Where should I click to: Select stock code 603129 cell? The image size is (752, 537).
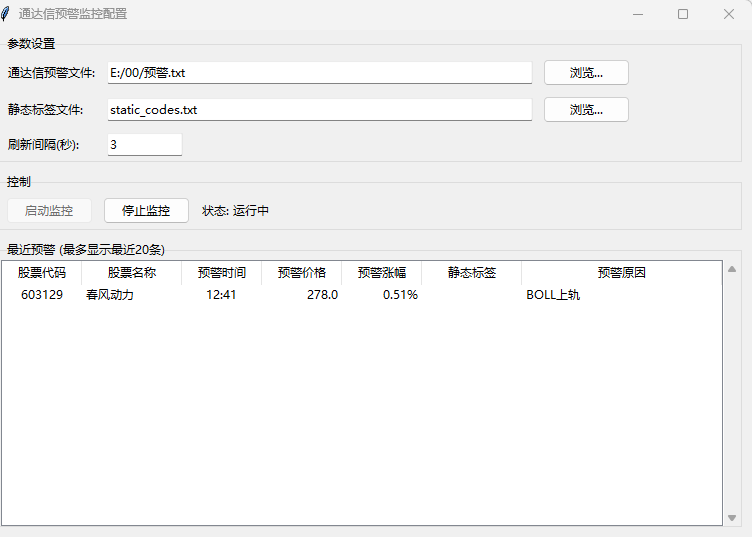tap(42, 294)
